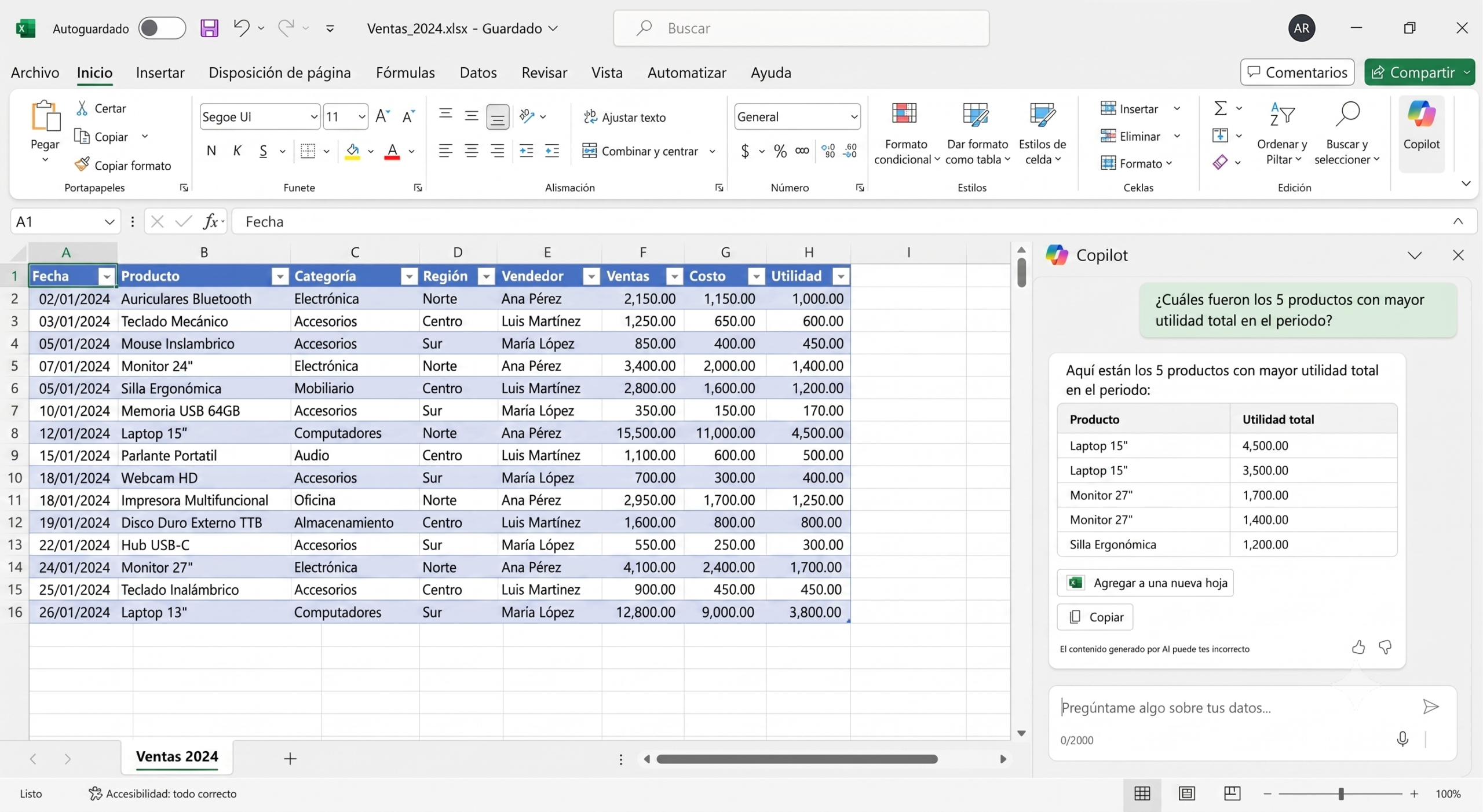Switch to the Datos tab
The width and height of the screenshot is (1483, 812).
click(478, 72)
